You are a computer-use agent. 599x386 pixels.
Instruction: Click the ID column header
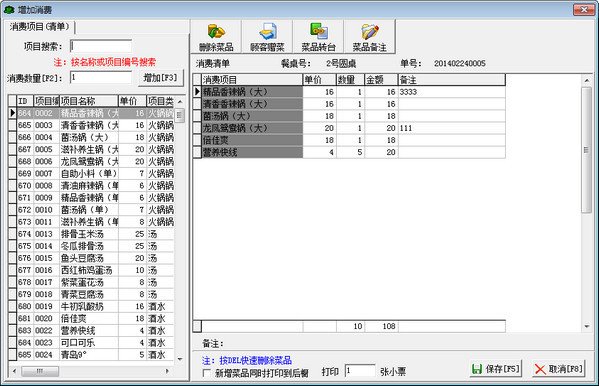[x=25, y=101]
